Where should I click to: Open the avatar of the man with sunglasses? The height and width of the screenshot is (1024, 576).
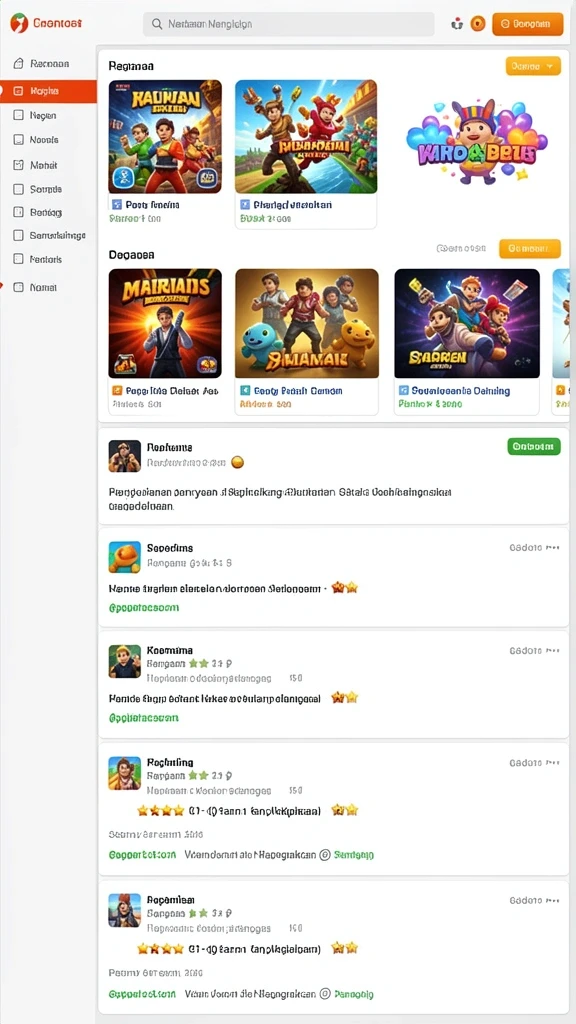[x=125, y=456]
